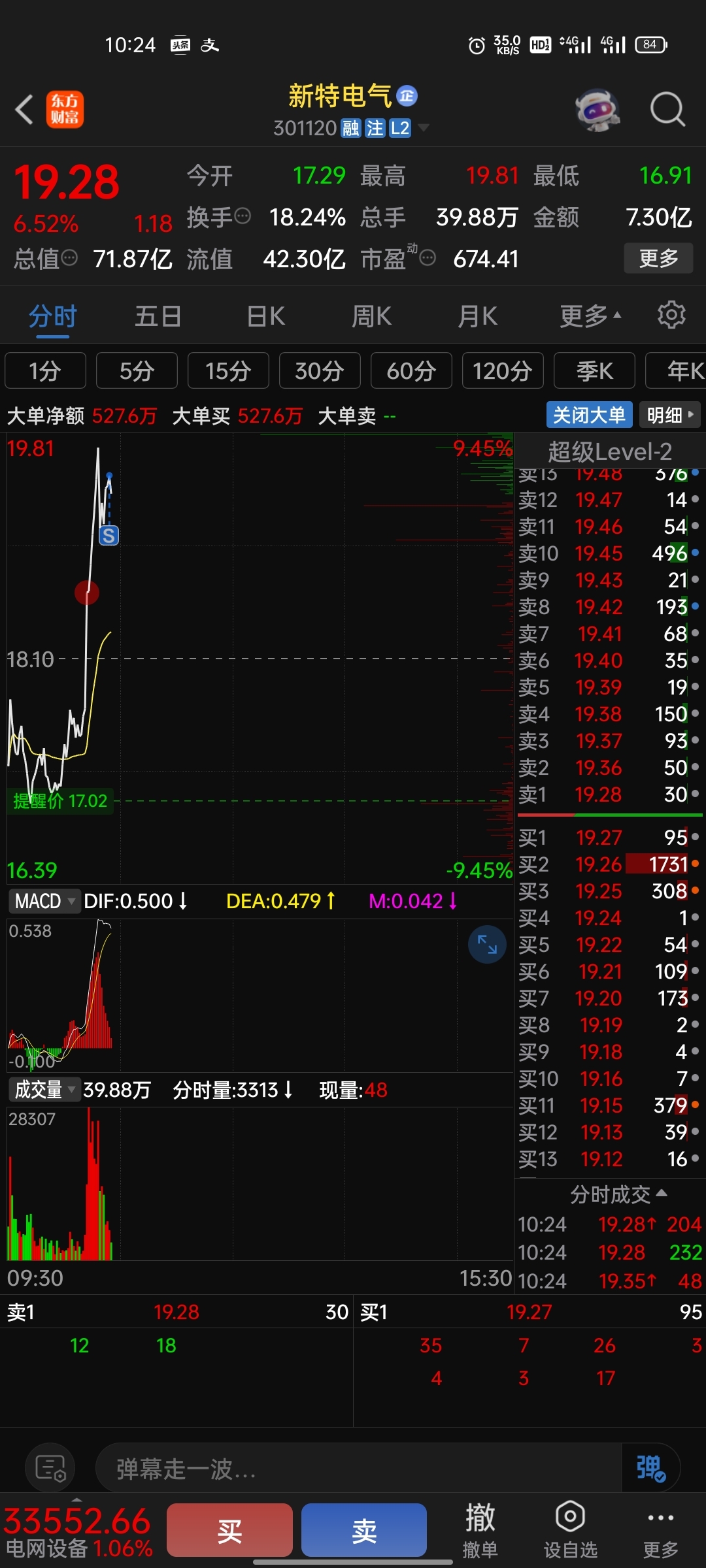
Task: Tap the current price 19.28 headline
Action: (67, 182)
